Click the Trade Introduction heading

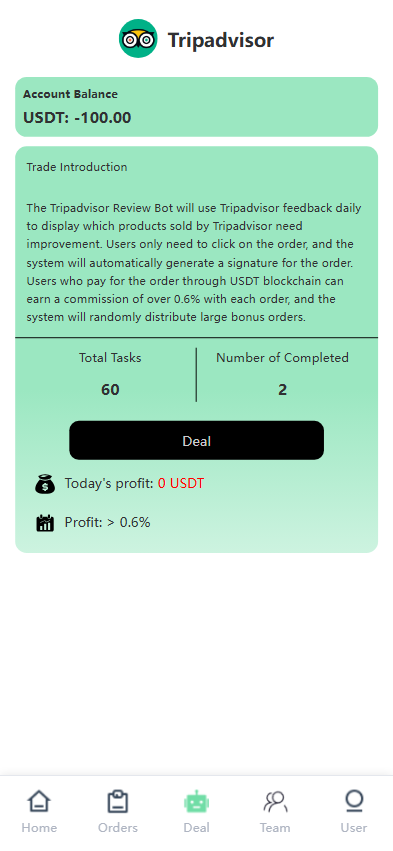point(77,167)
